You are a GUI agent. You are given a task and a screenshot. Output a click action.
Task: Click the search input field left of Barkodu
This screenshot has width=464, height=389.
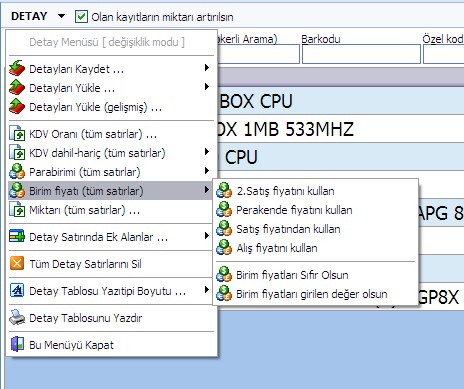point(259,54)
